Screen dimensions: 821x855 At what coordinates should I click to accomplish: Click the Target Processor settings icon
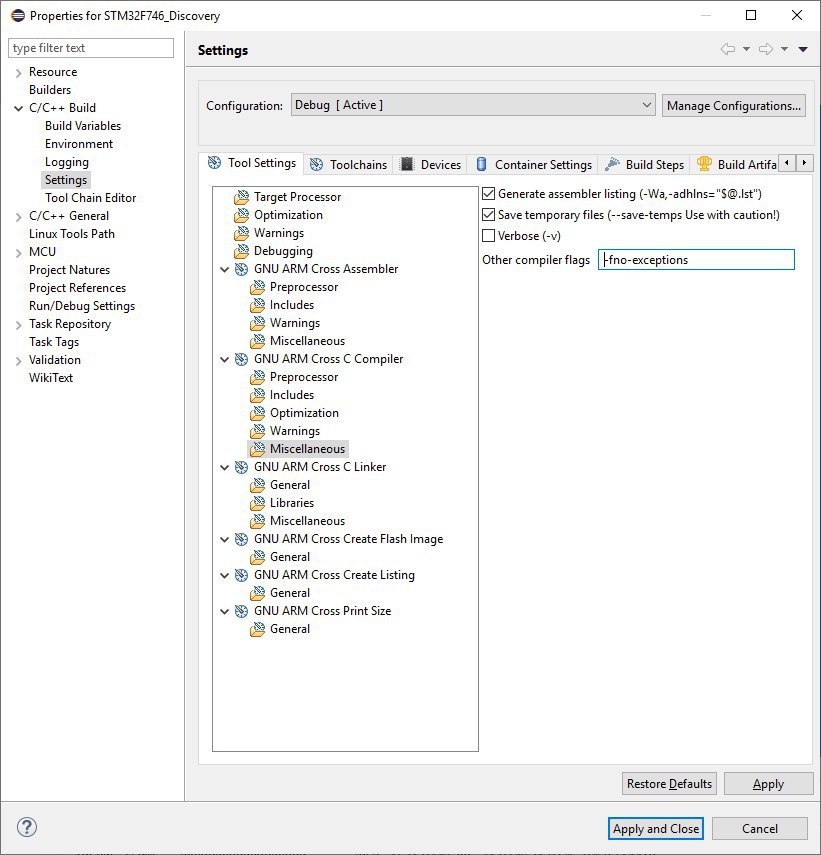[241, 197]
